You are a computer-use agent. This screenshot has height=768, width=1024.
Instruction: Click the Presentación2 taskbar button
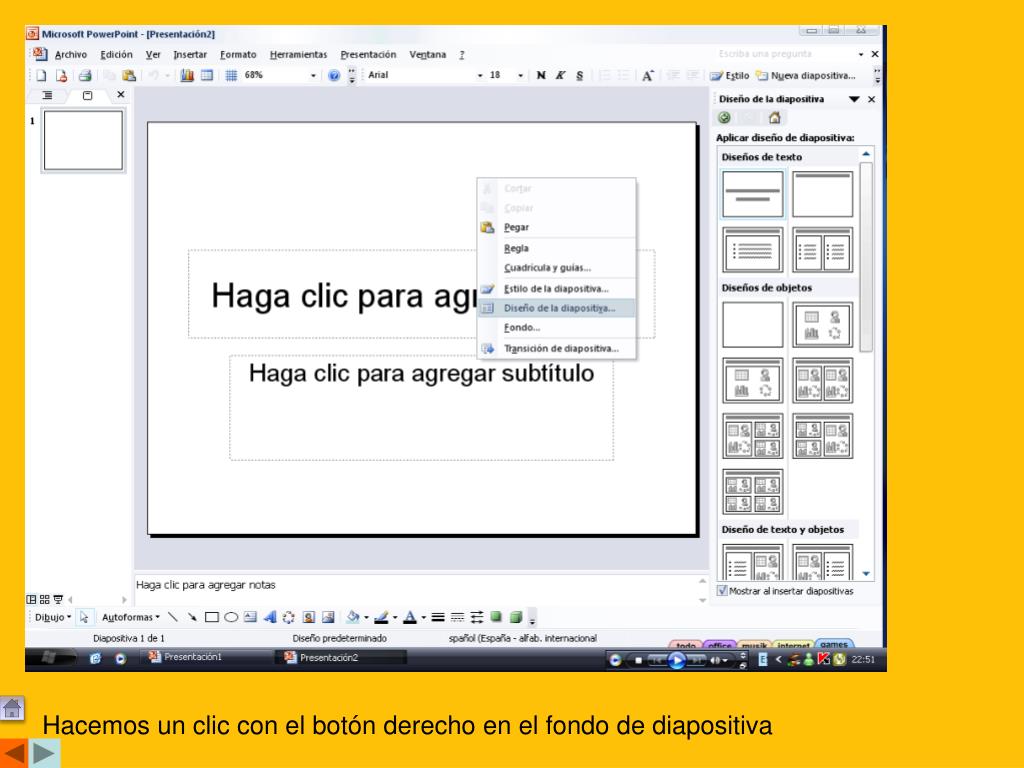(341, 658)
